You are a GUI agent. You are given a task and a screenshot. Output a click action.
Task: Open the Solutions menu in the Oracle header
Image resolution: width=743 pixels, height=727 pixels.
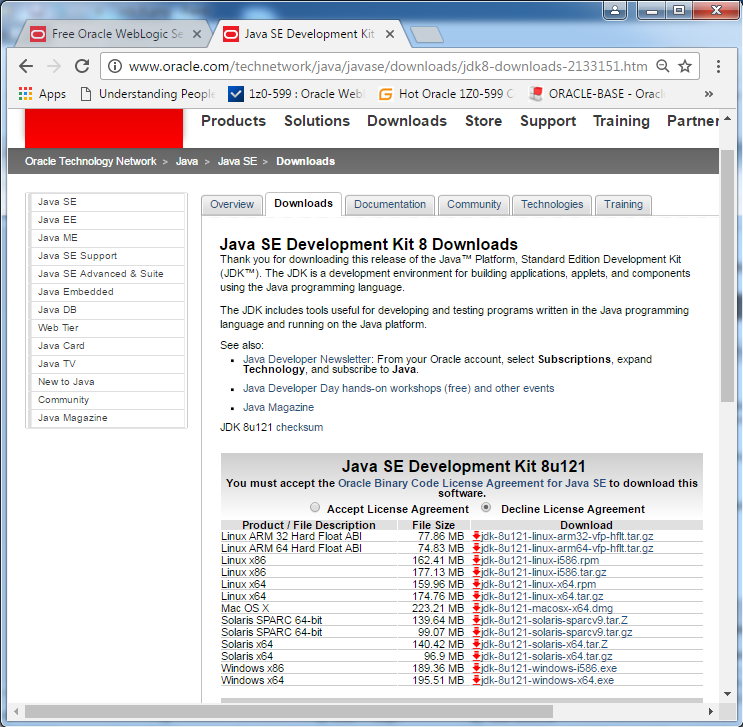click(317, 121)
